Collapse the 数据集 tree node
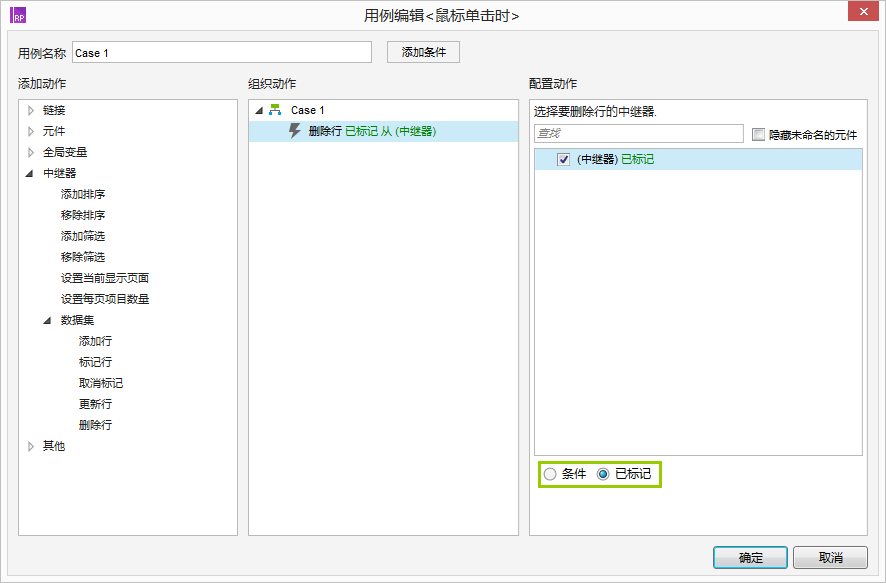The image size is (886, 583). (x=47, y=320)
